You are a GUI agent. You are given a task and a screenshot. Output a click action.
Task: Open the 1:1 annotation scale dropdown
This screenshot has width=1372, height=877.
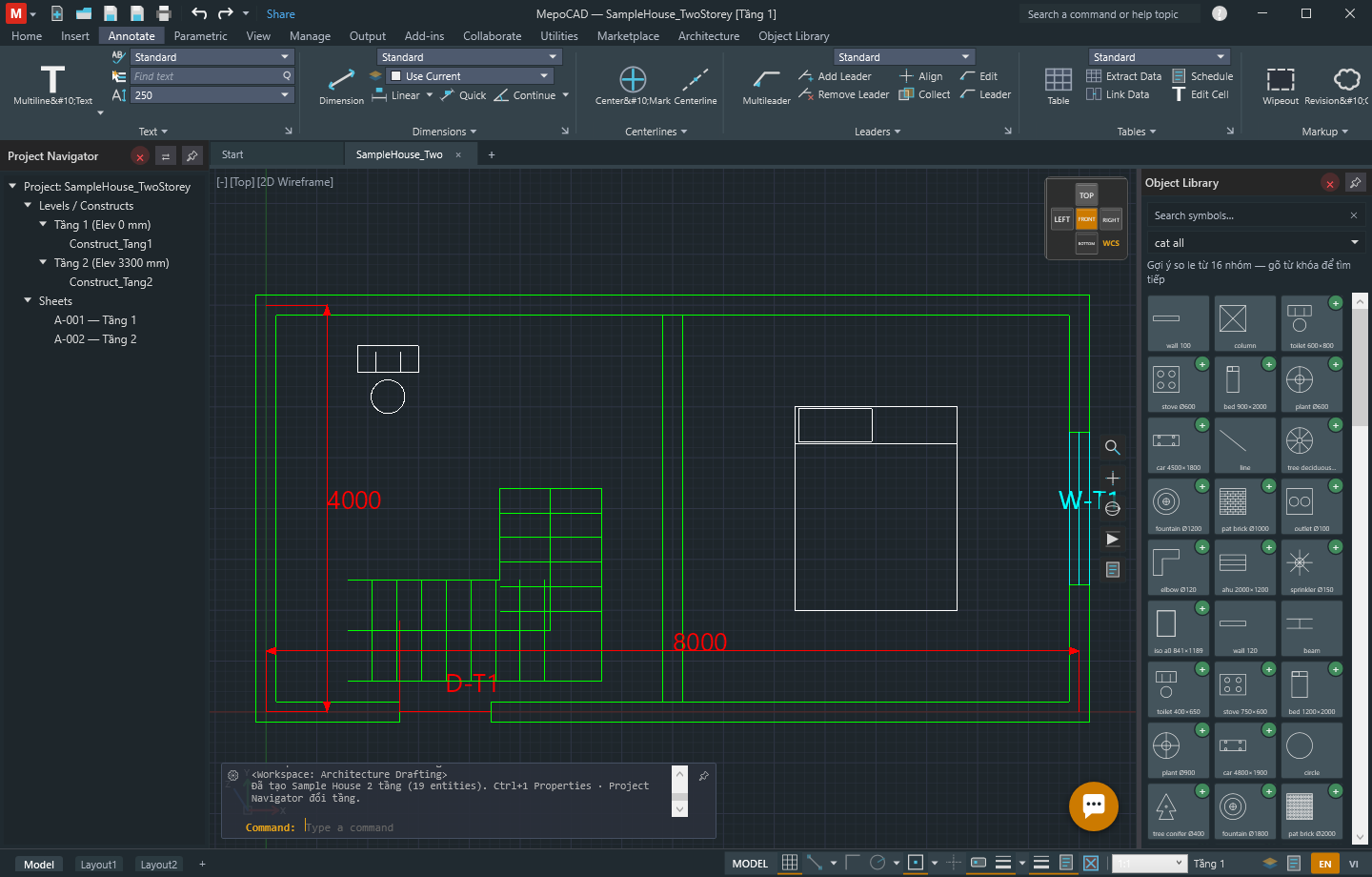pos(1150,864)
